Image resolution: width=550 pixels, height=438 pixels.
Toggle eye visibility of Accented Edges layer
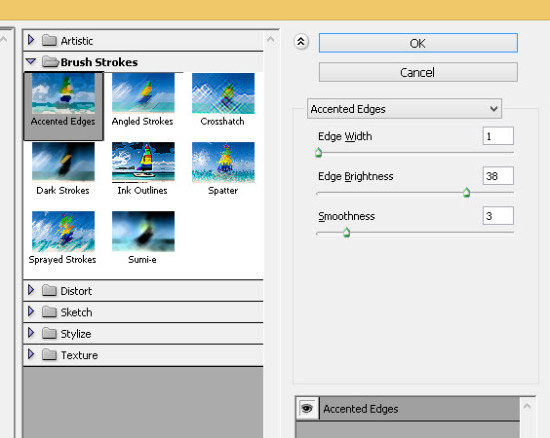(307, 409)
